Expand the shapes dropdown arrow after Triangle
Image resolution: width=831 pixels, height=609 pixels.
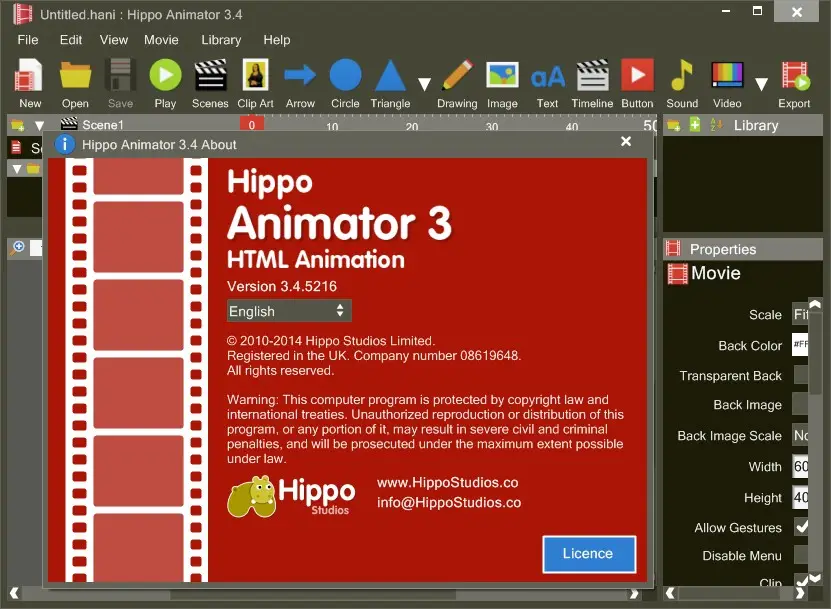[x=424, y=84]
